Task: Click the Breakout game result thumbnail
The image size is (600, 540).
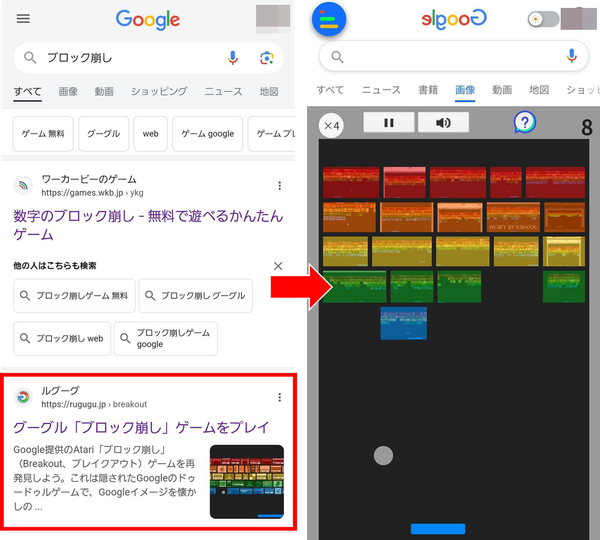Action: click(x=247, y=481)
